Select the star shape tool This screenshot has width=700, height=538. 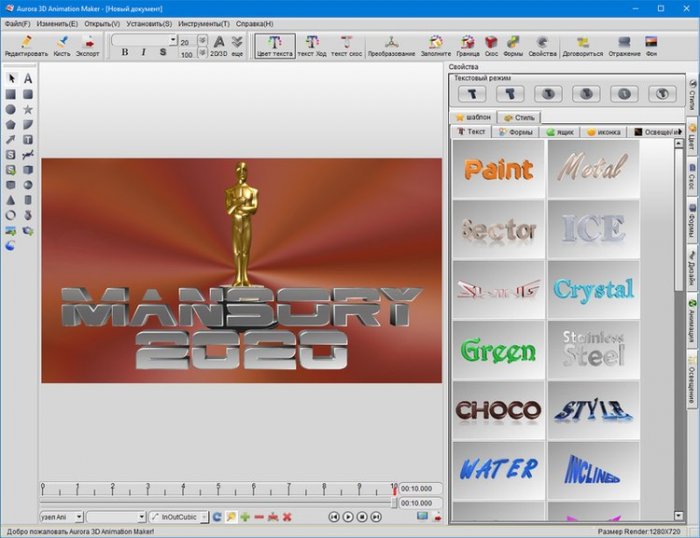28,109
